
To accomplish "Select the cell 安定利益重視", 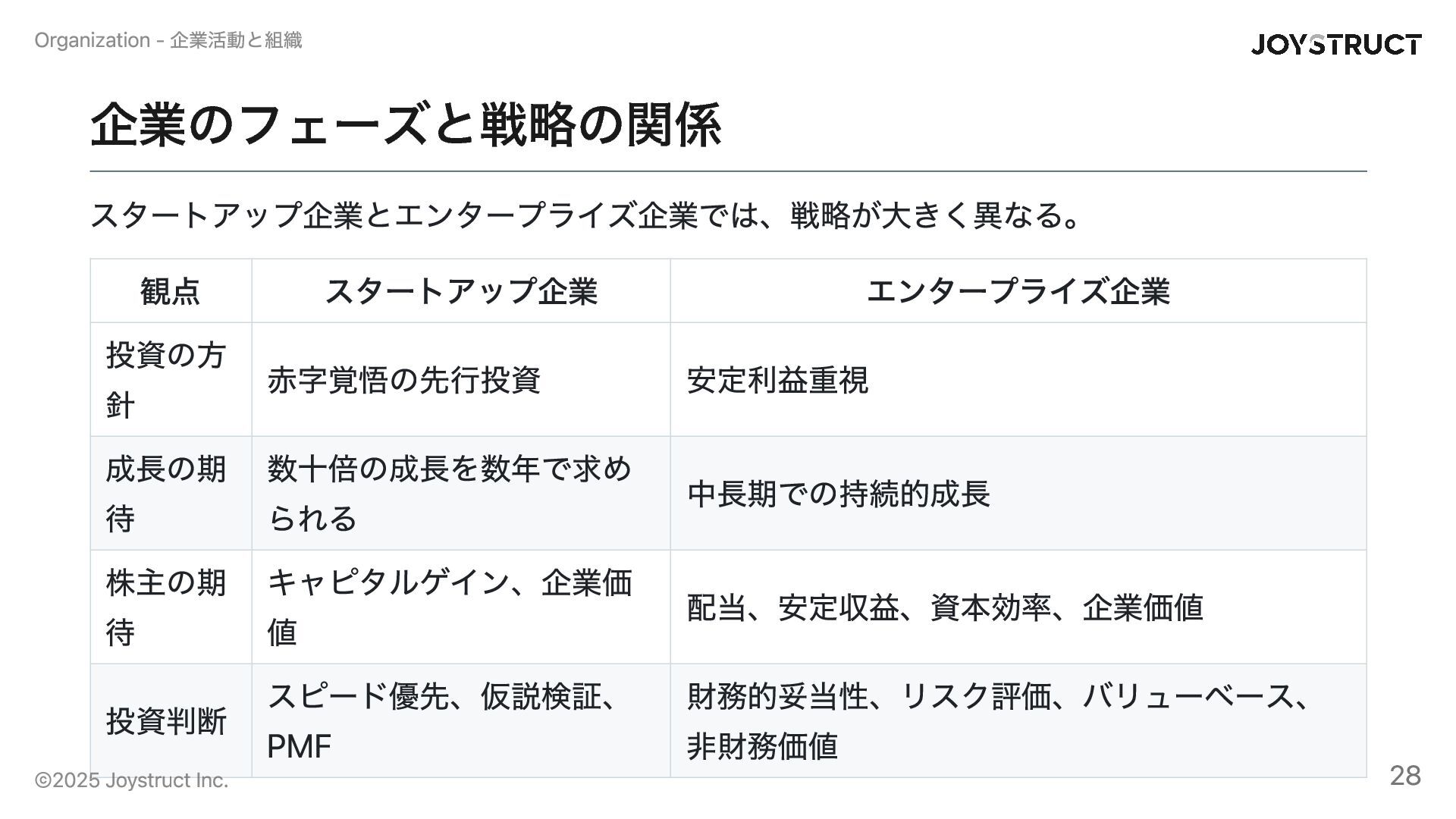I will tap(1018, 380).
